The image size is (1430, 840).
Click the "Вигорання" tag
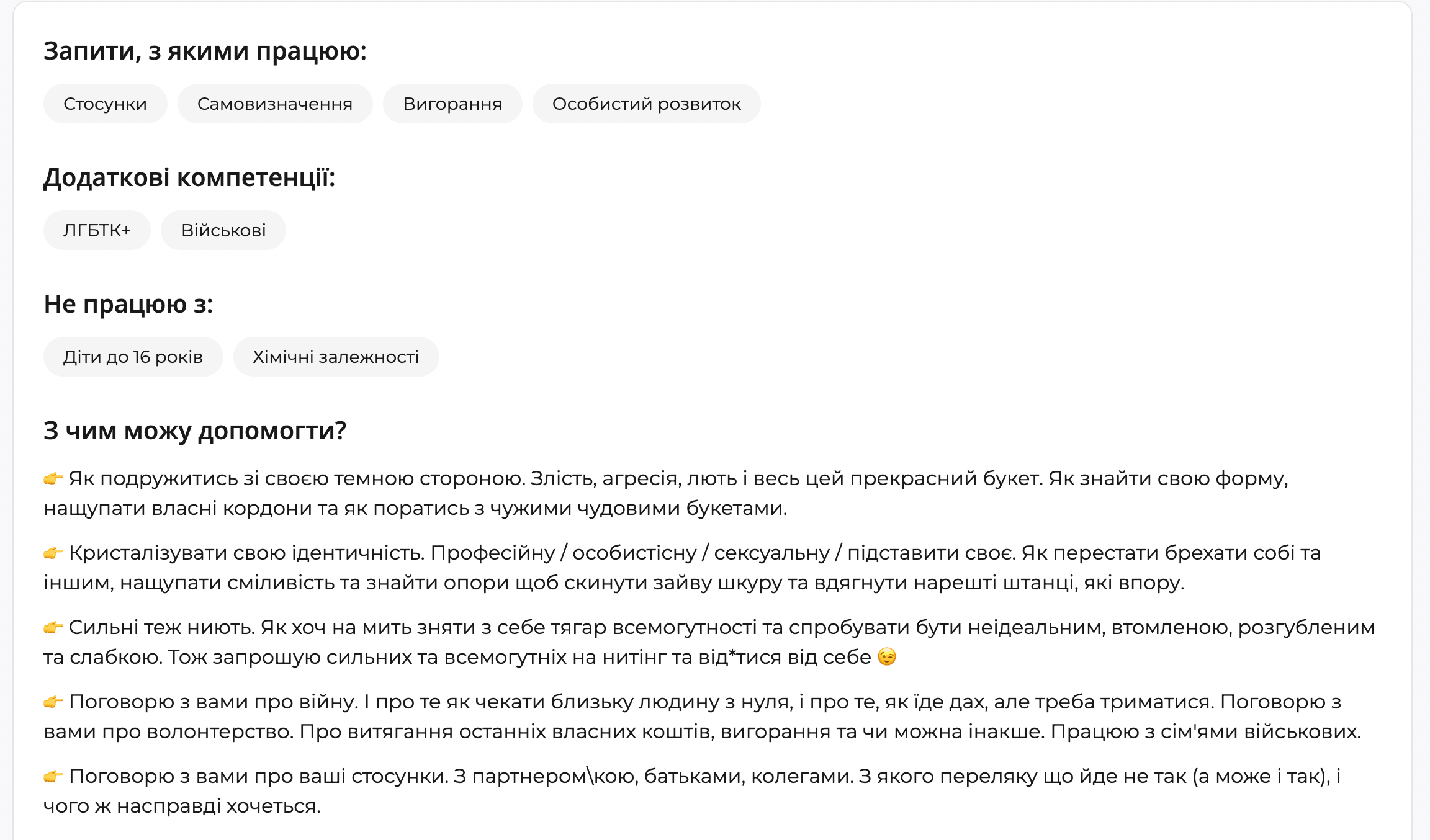[x=452, y=104]
